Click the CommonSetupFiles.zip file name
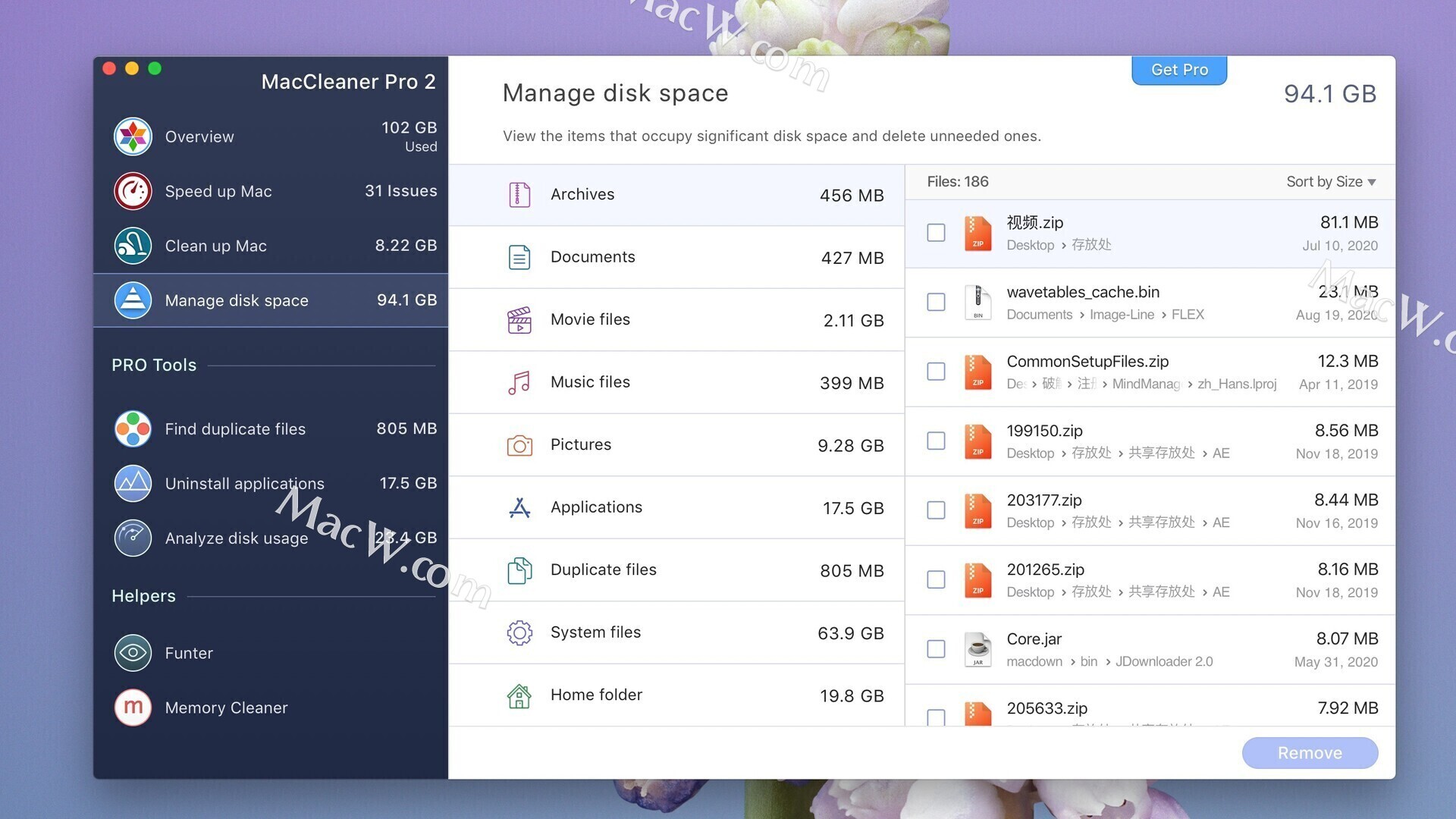The image size is (1456, 819). (x=1087, y=362)
